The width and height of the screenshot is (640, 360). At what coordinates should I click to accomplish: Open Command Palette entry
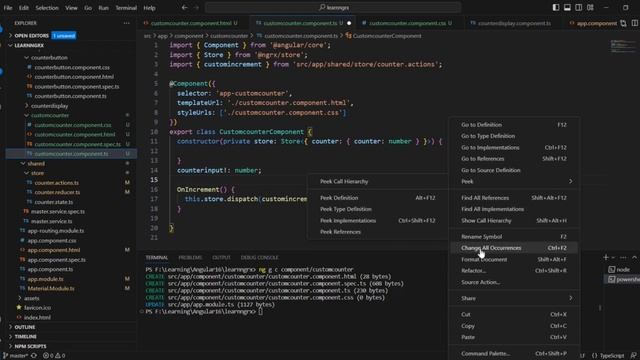(514, 353)
